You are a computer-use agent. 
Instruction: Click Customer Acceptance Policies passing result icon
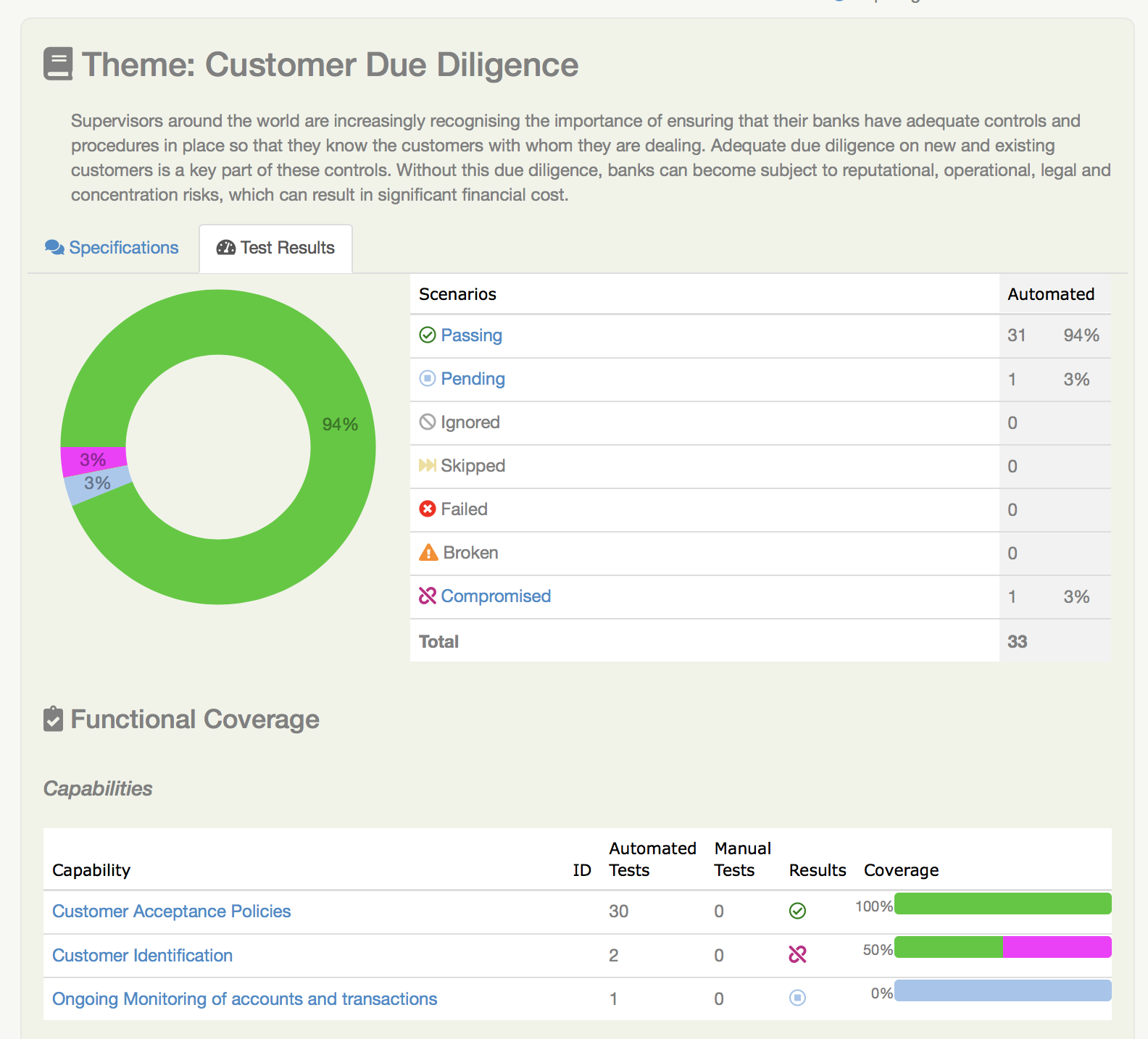pos(797,911)
